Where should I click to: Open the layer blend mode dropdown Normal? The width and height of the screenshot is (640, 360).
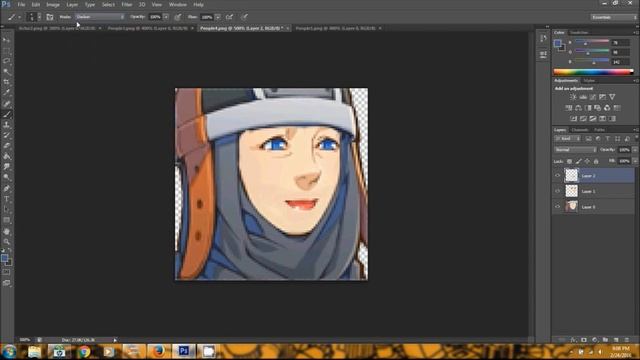point(575,150)
